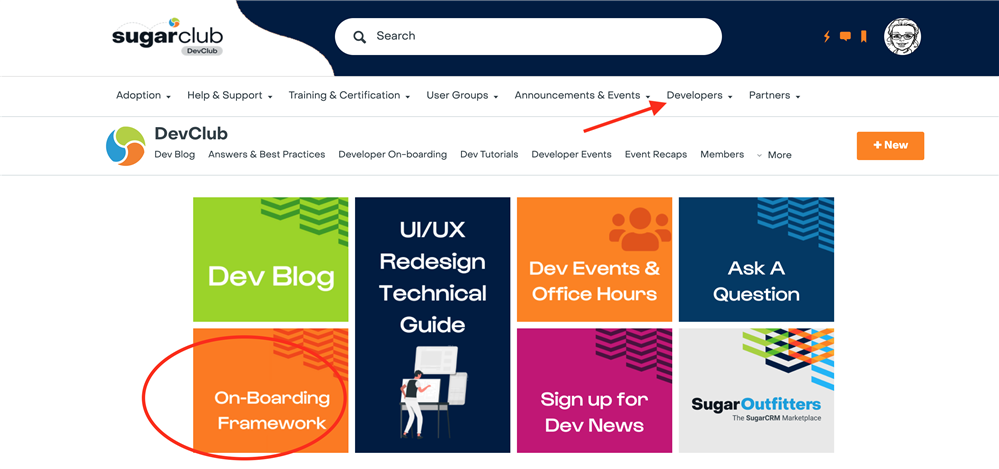Open the chat messages icon
Viewport: 999px width, 469px height.
(x=845, y=36)
